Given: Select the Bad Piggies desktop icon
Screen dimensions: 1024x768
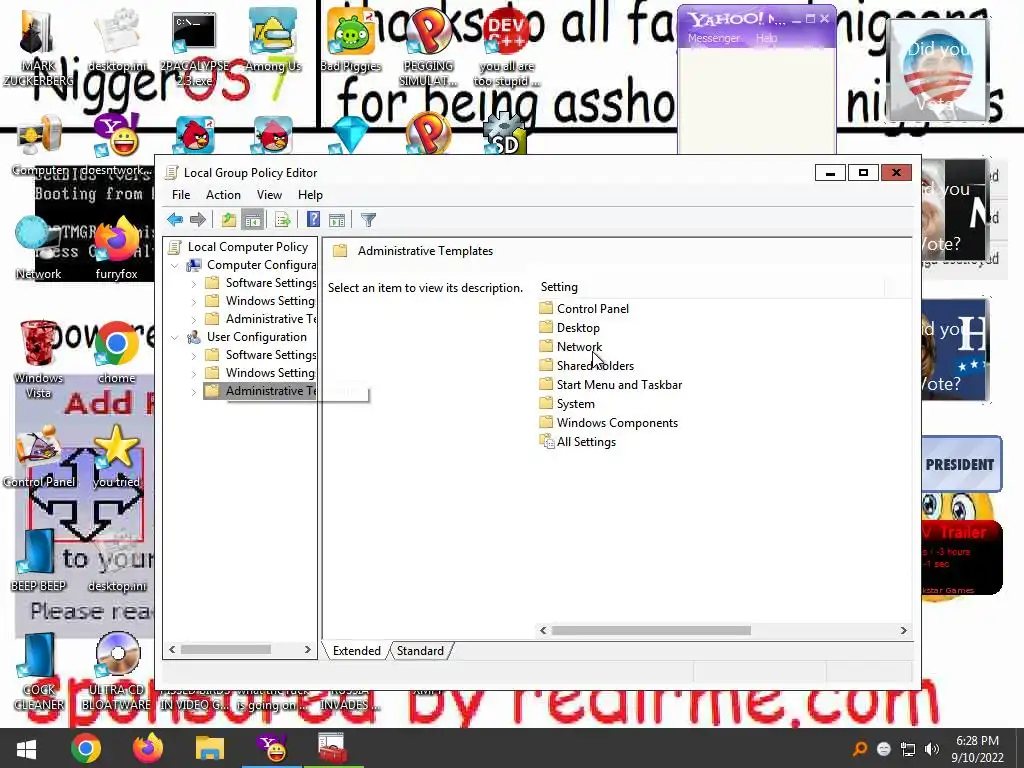Looking at the screenshot, I should click(351, 40).
